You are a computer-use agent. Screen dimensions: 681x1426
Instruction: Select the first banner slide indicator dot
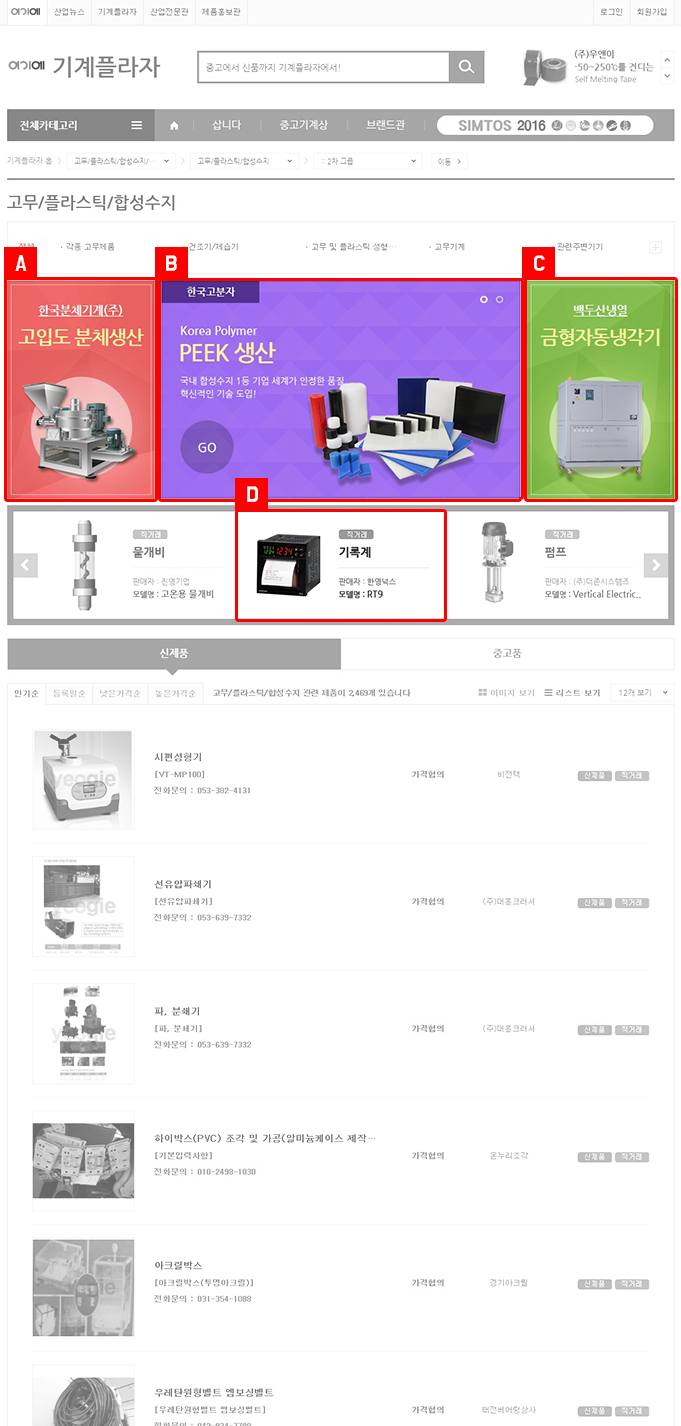[x=483, y=299]
